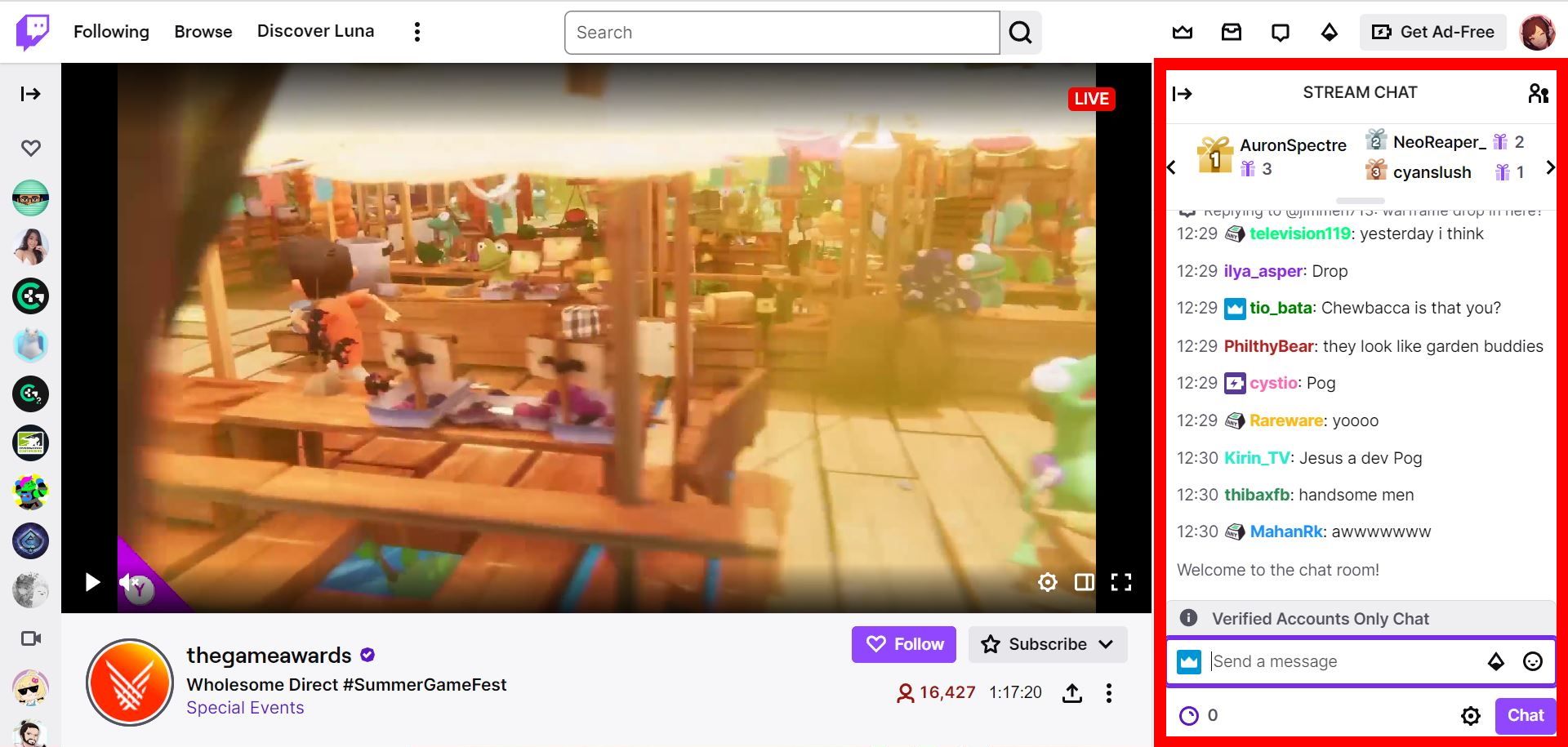Click the Get Ad-Free button
This screenshot has height=747, width=1568.
1432,32
